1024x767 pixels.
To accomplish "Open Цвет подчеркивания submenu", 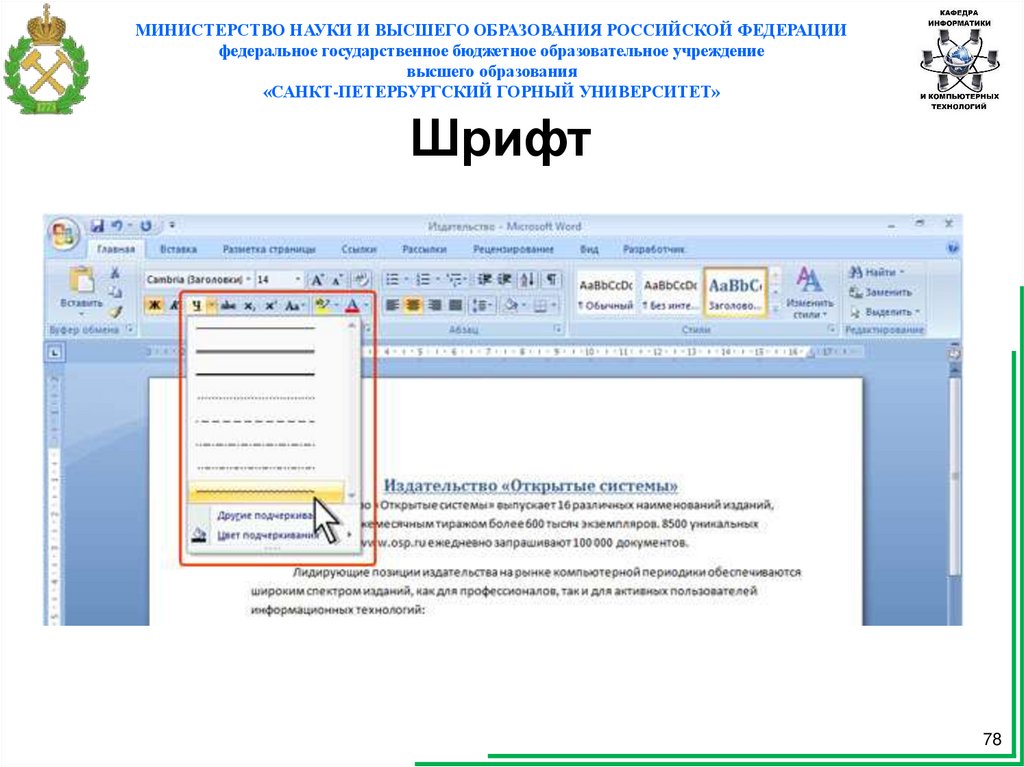I will [x=272, y=536].
